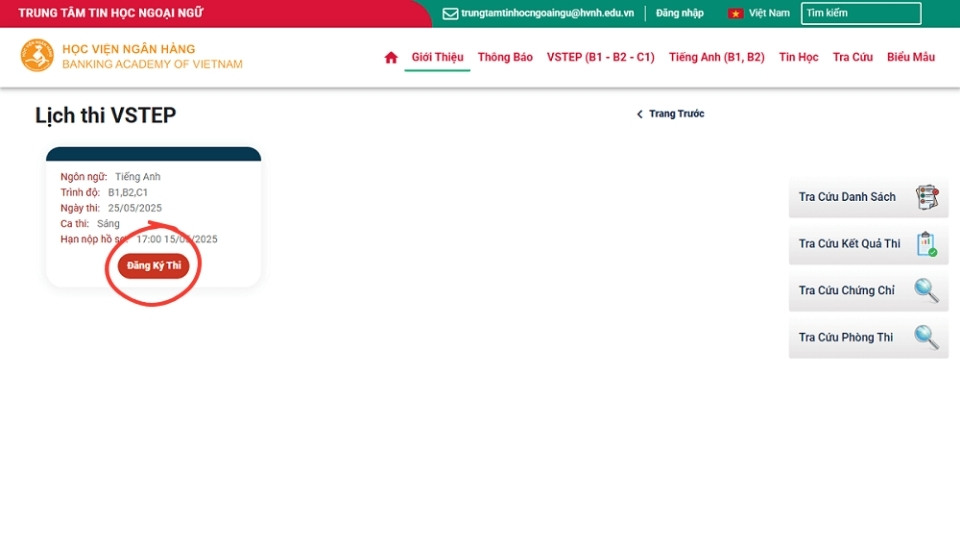960x540 pixels.
Task: Click the Tra Cứu Danh Sách checklist icon
Action: (927, 197)
